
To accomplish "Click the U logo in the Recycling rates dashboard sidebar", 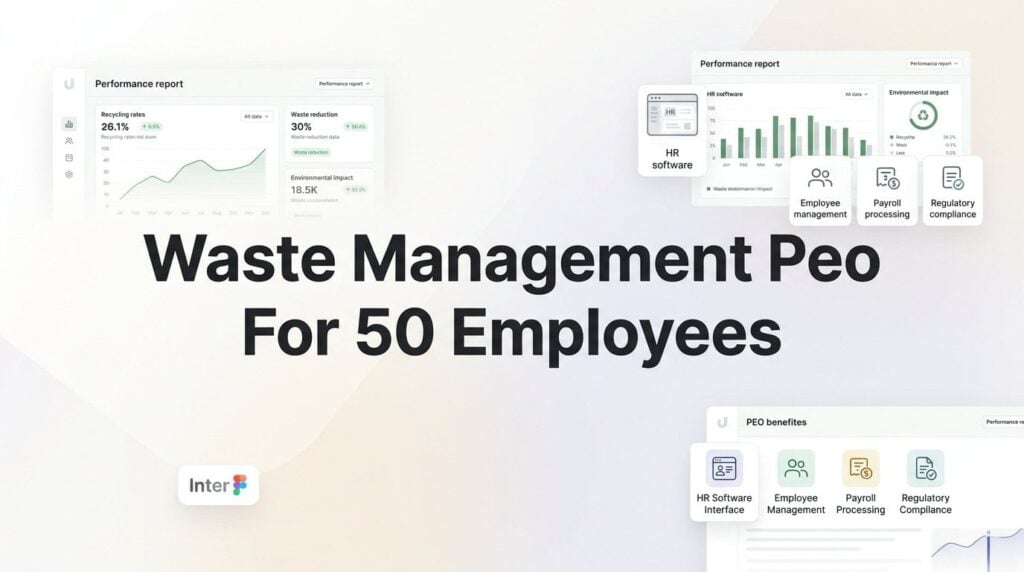I will click(69, 84).
